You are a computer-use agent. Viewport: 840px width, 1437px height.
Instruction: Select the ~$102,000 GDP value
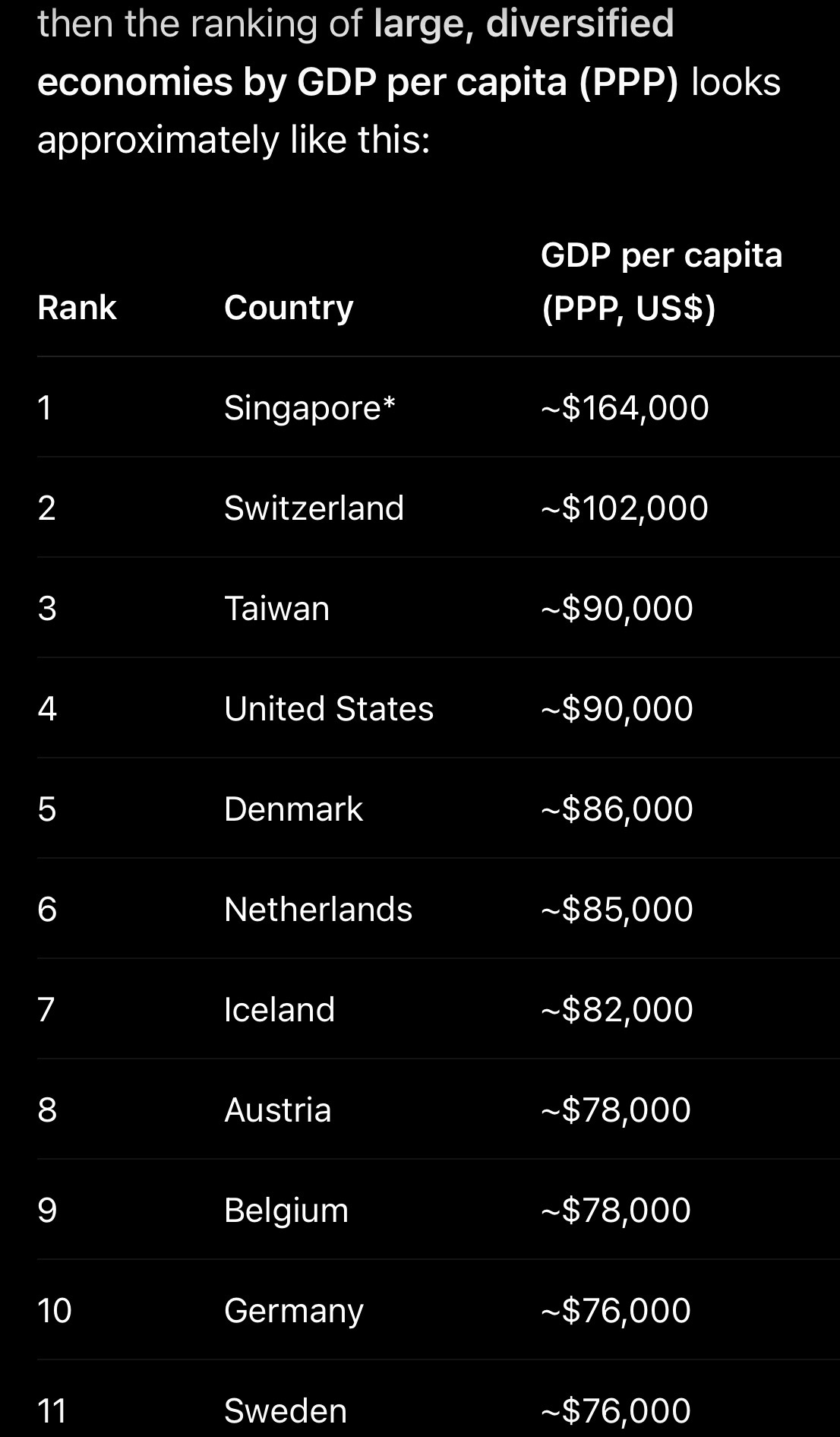coord(624,508)
